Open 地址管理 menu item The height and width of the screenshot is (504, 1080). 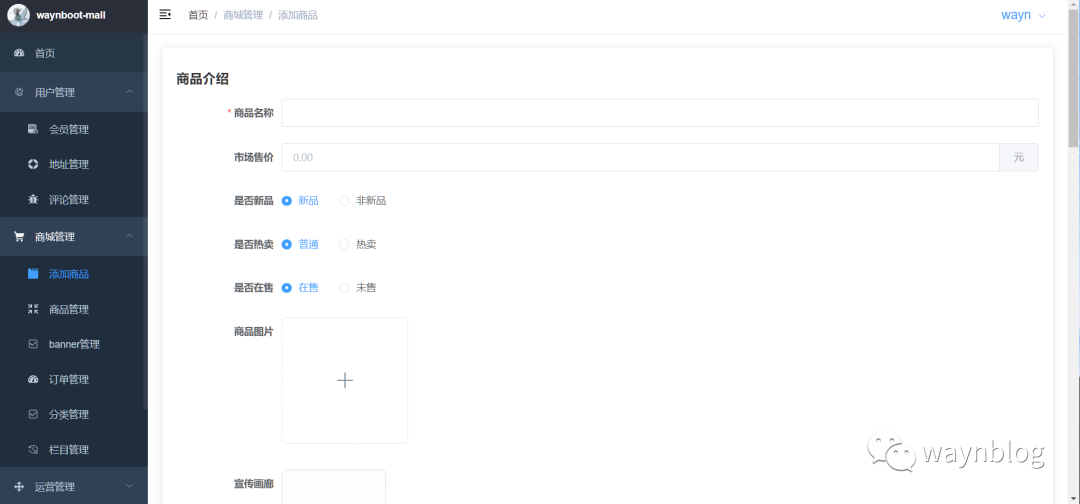point(74,164)
